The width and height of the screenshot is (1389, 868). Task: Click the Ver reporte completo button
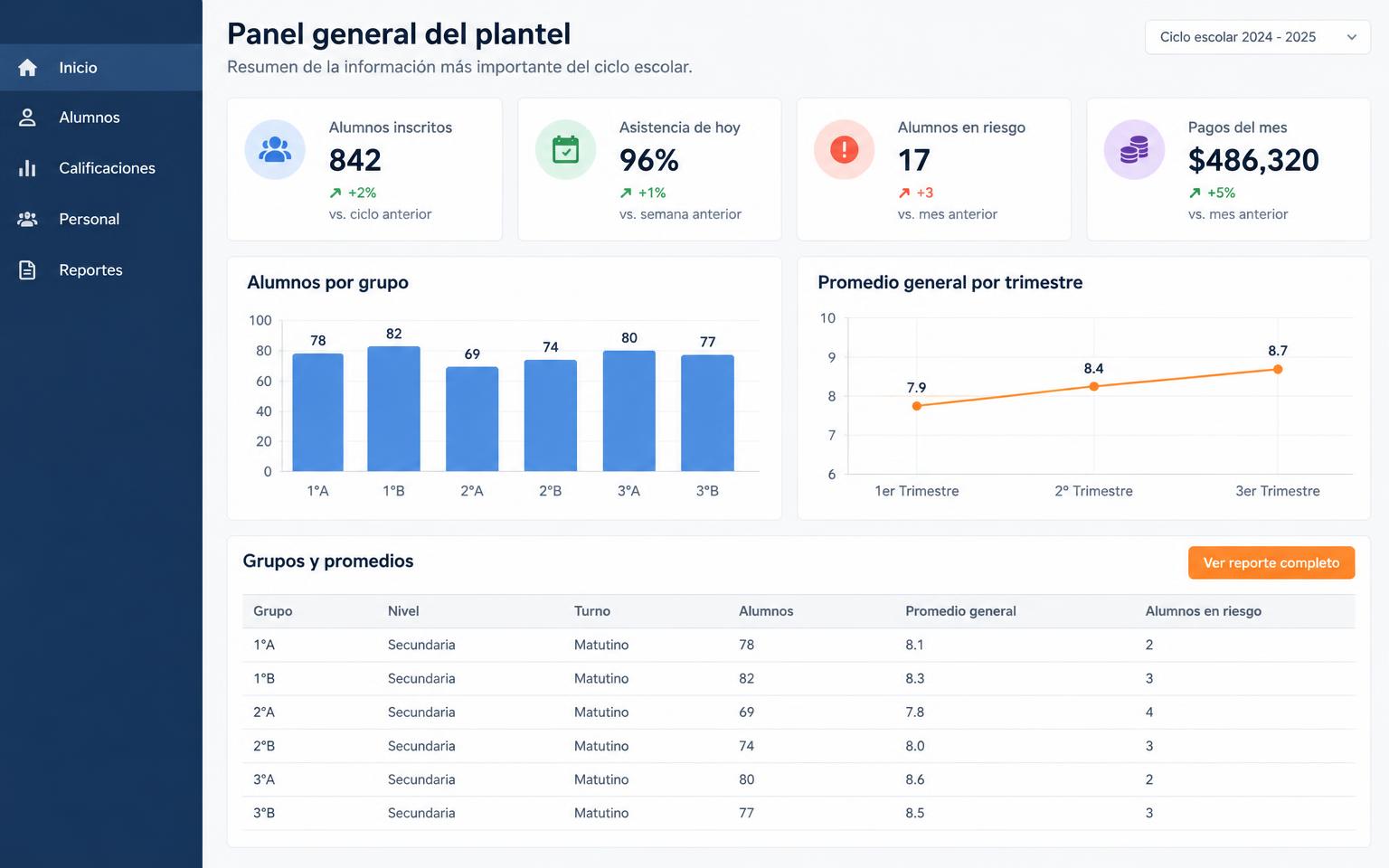coord(1271,562)
